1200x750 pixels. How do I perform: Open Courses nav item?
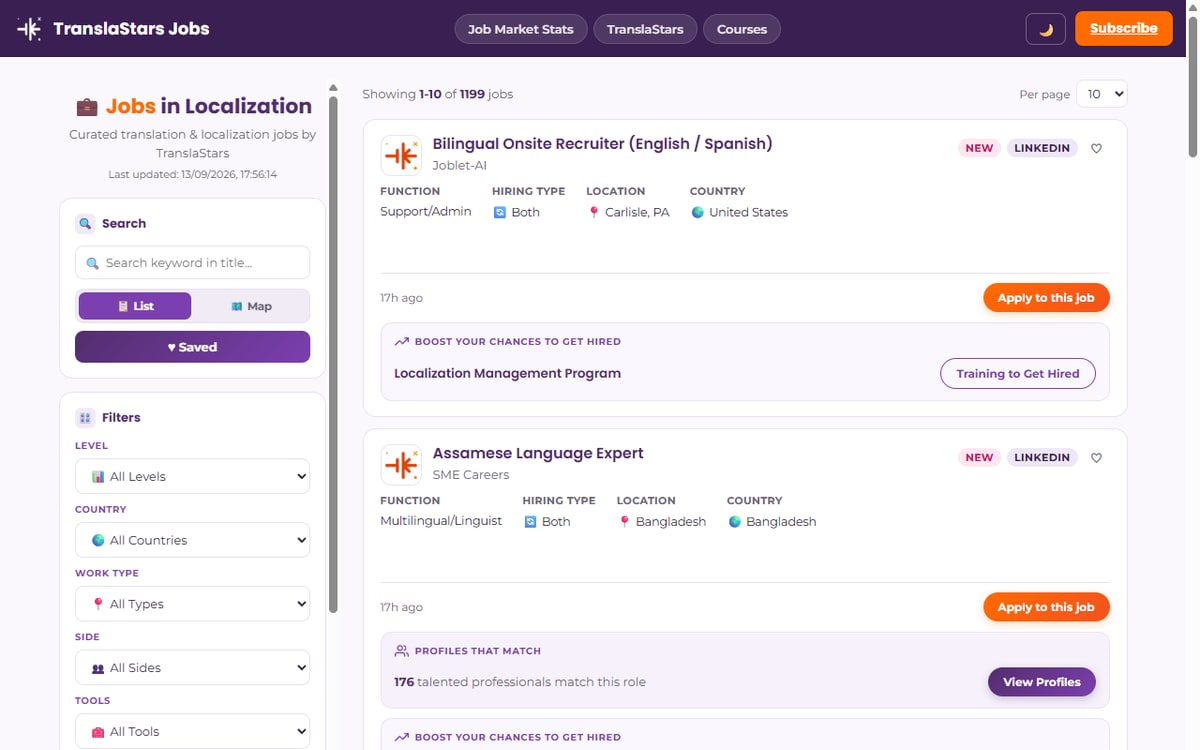pos(742,29)
